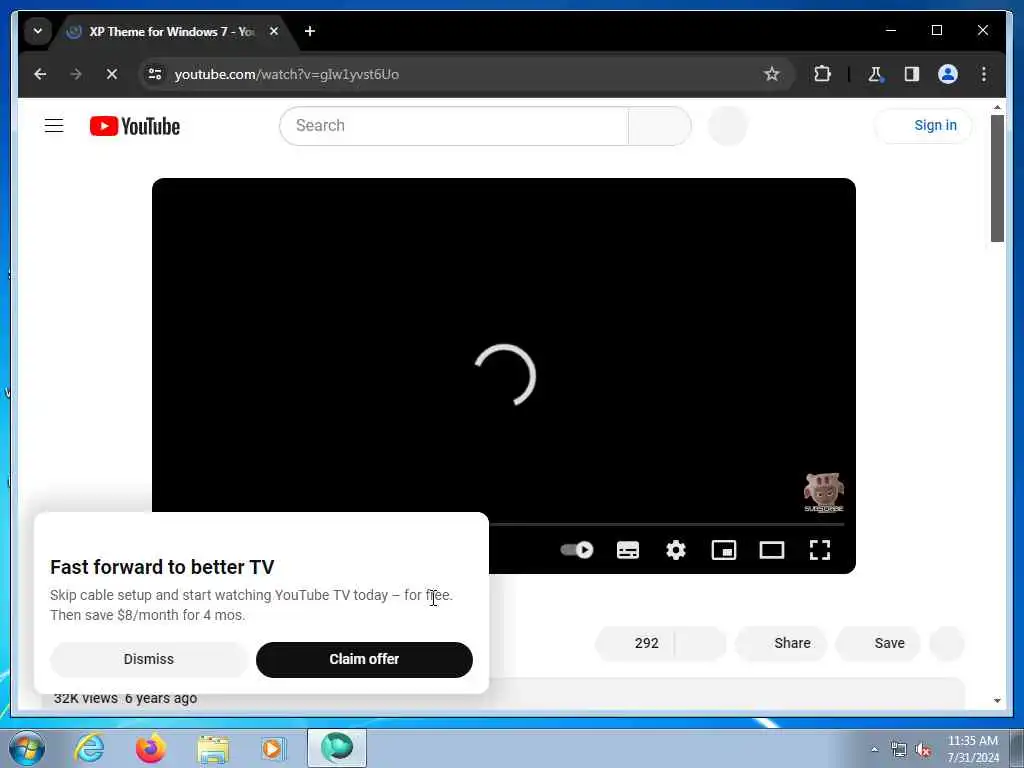
Task: Open the Windows Start menu
Action: pos(27,748)
